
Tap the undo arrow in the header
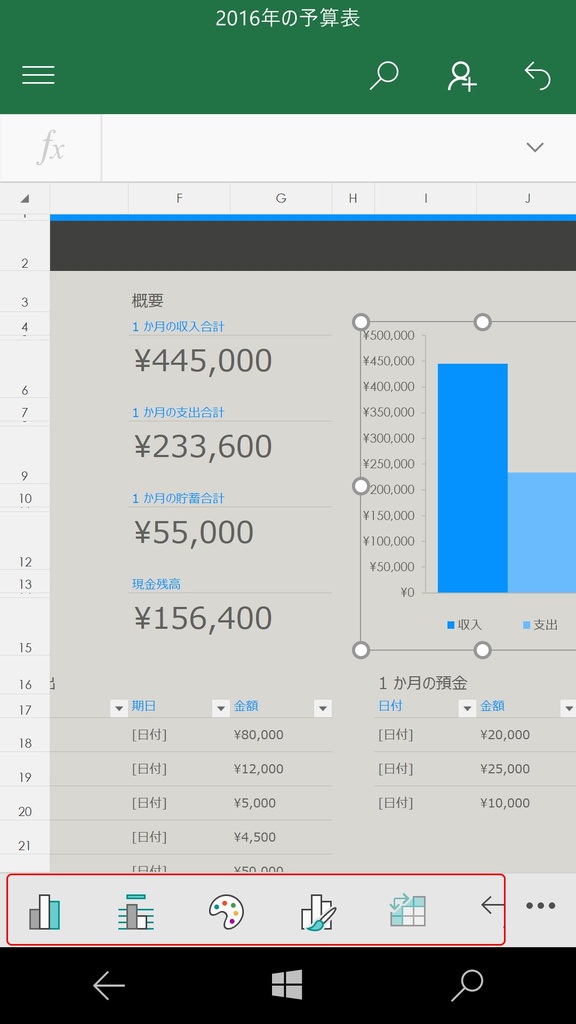click(x=537, y=76)
